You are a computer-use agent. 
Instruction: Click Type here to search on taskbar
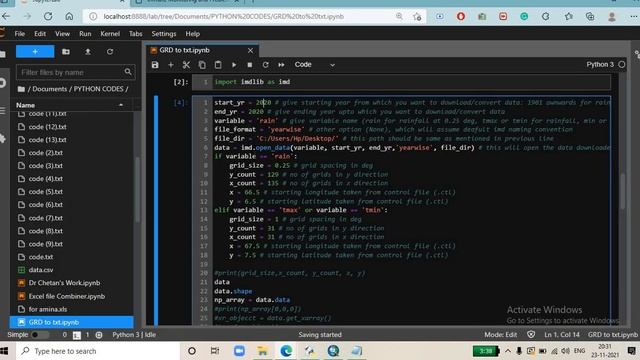(98, 351)
